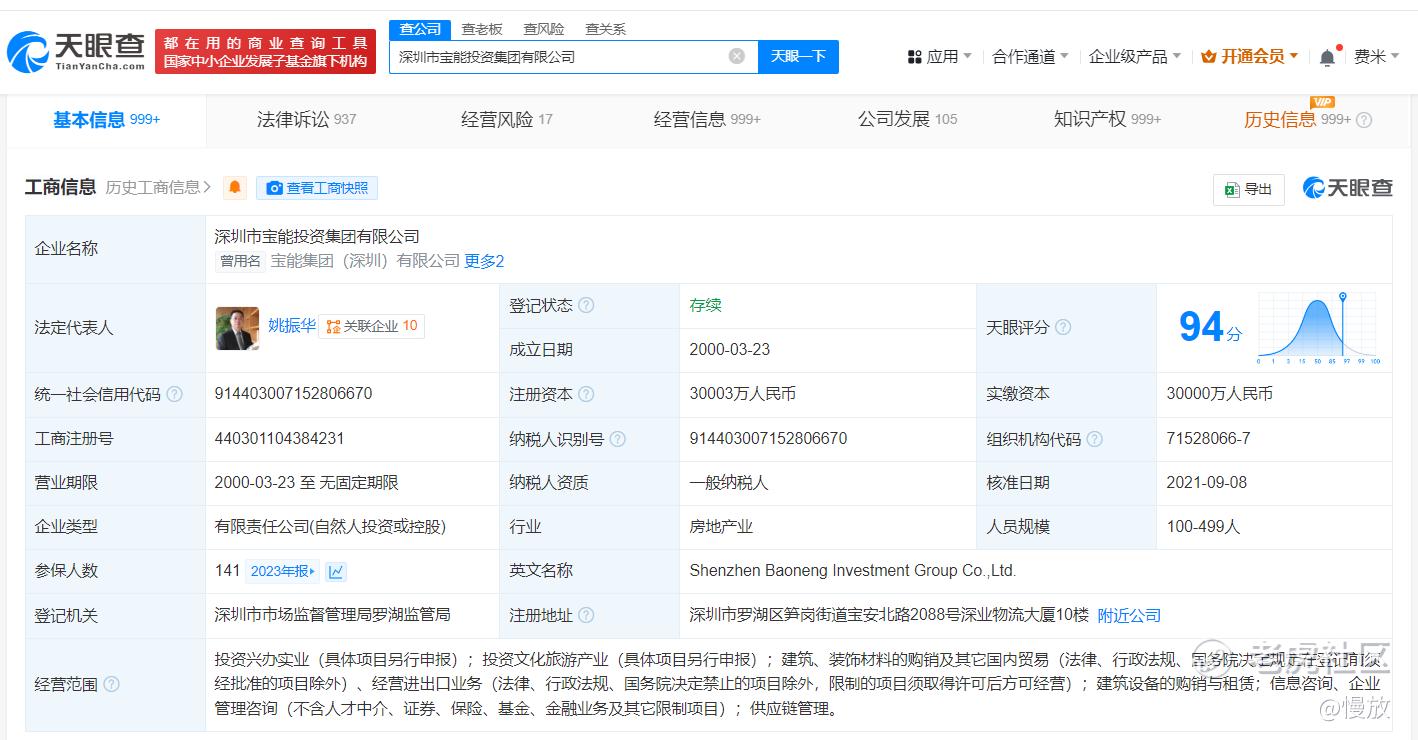Click the 天眼评分 distribution chart
Image resolution: width=1418 pixels, height=740 pixels.
click(x=1319, y=328)
